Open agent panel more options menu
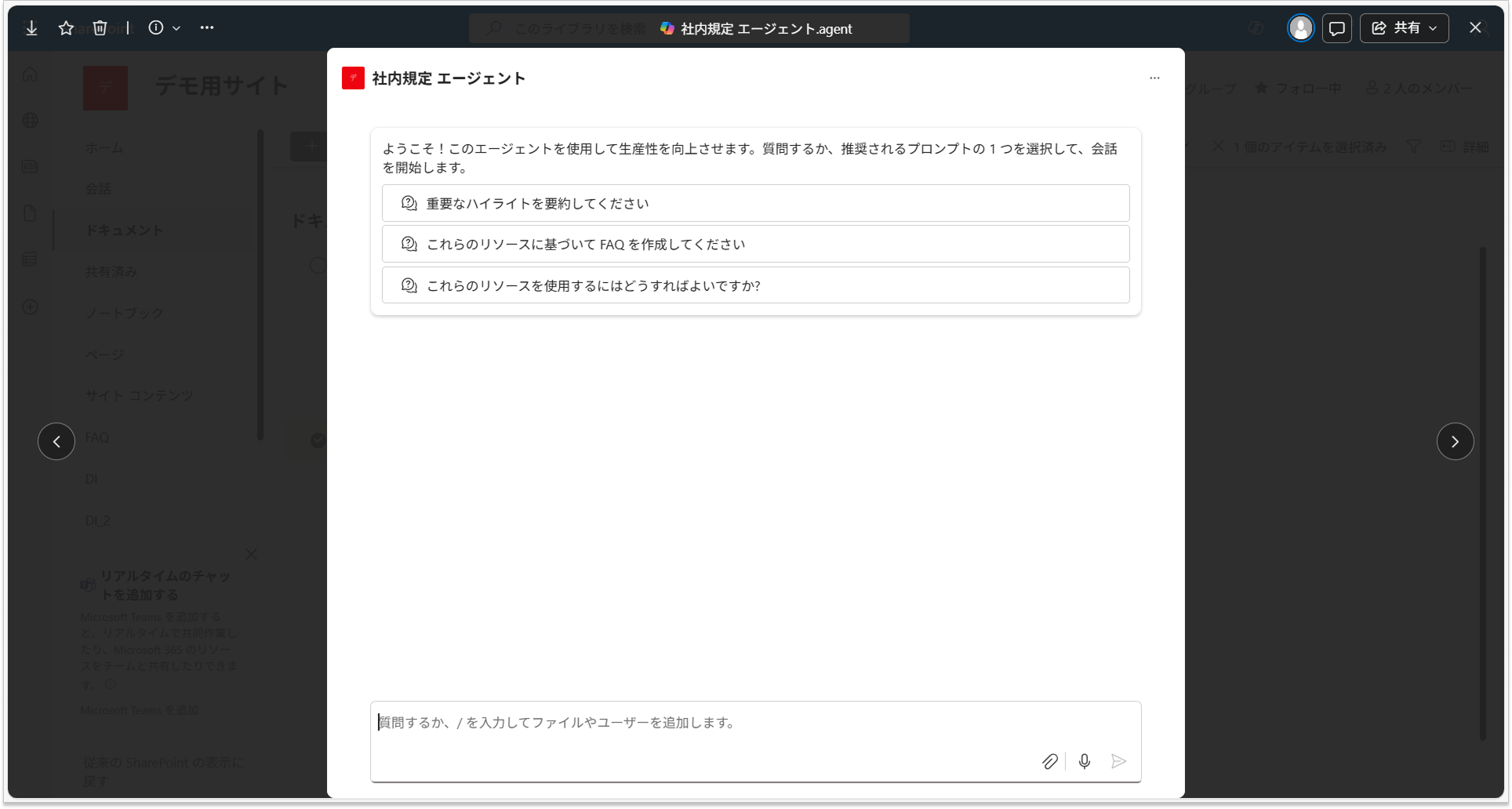1512x809 pixels. (x=1154, y=78)
